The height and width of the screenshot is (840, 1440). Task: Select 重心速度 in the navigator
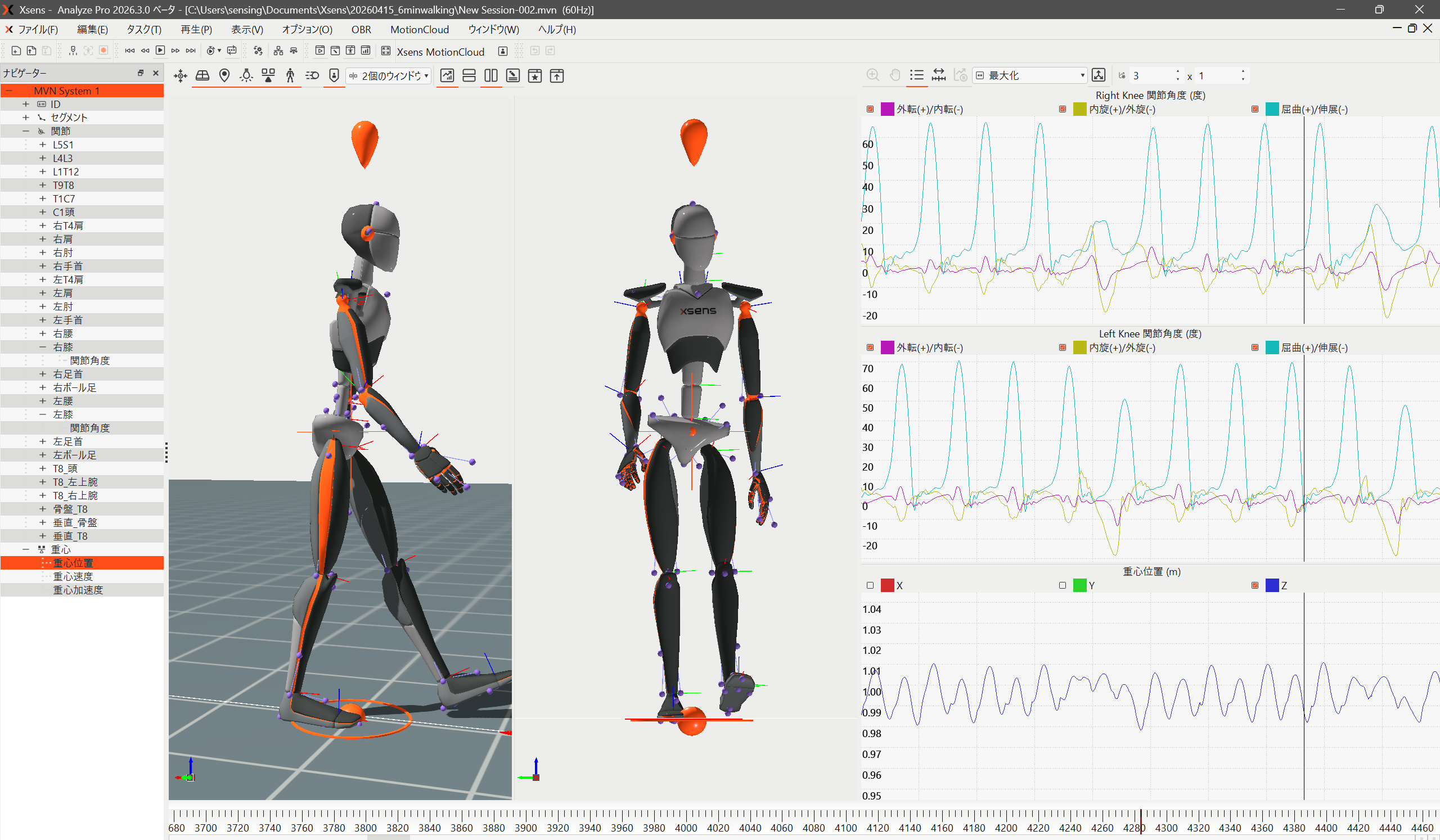(x=73, y=577)
